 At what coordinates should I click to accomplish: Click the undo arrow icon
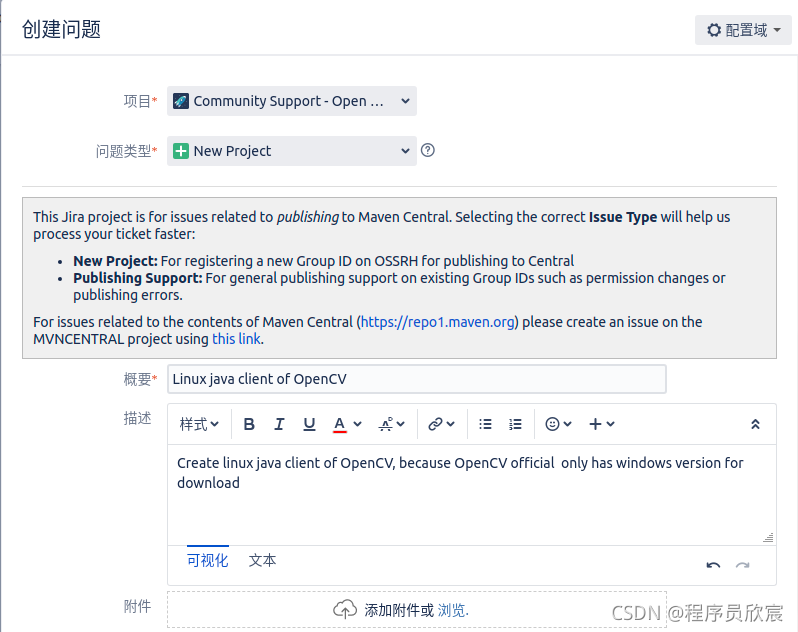point(713,565)
